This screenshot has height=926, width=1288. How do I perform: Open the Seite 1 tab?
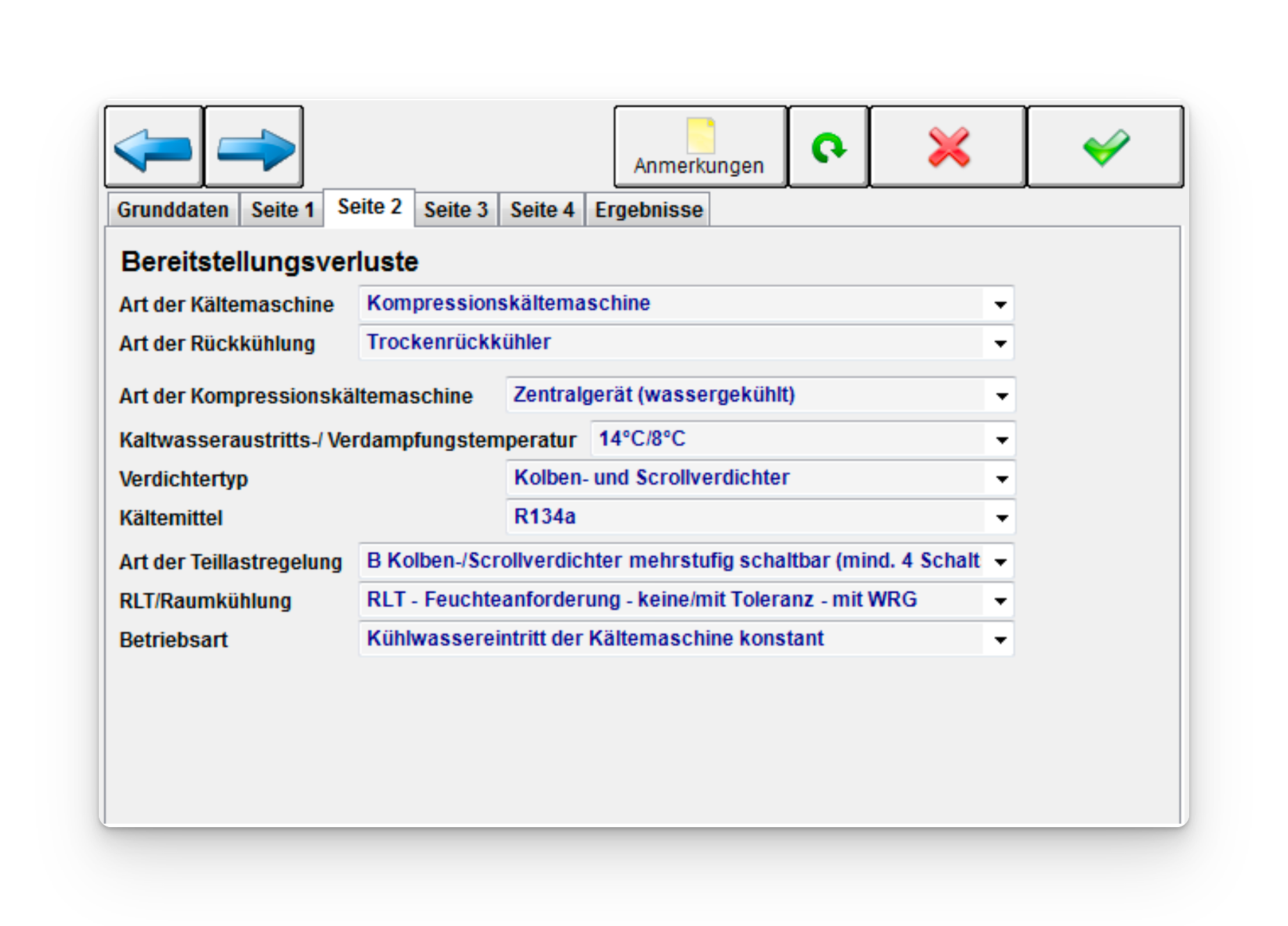(283, 210)
